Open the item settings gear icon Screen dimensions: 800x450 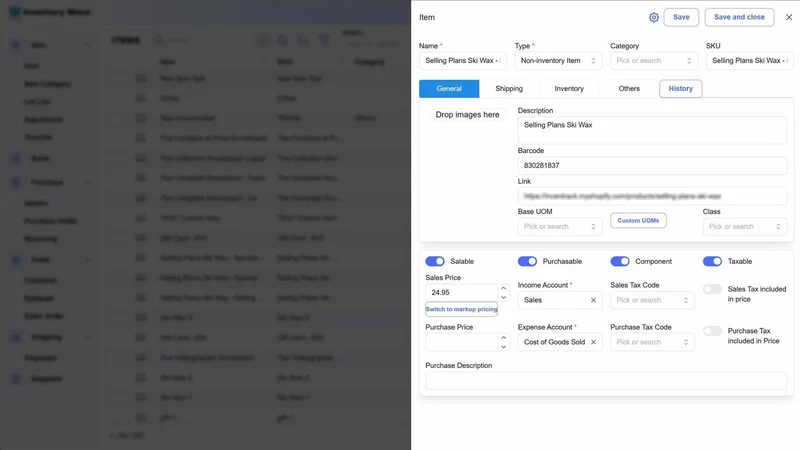(x=654, y=17)
